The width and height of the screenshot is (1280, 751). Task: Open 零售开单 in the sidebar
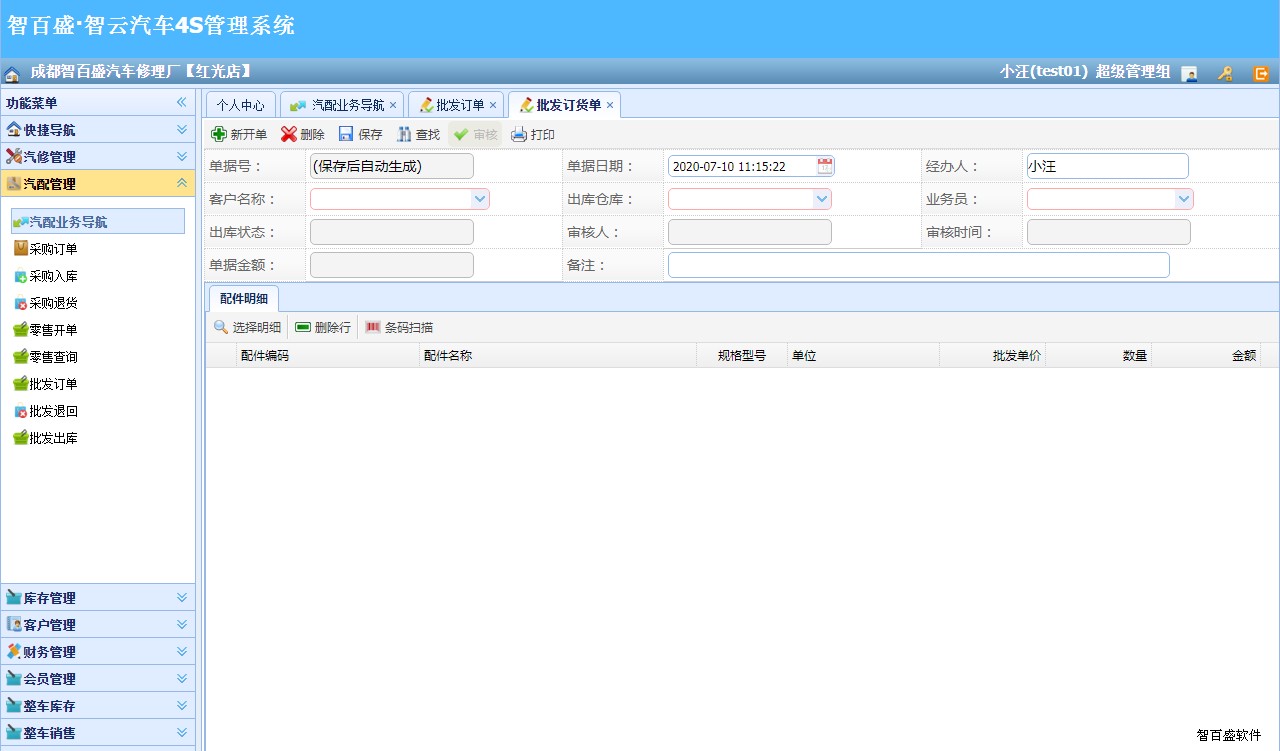click(45, 330)
